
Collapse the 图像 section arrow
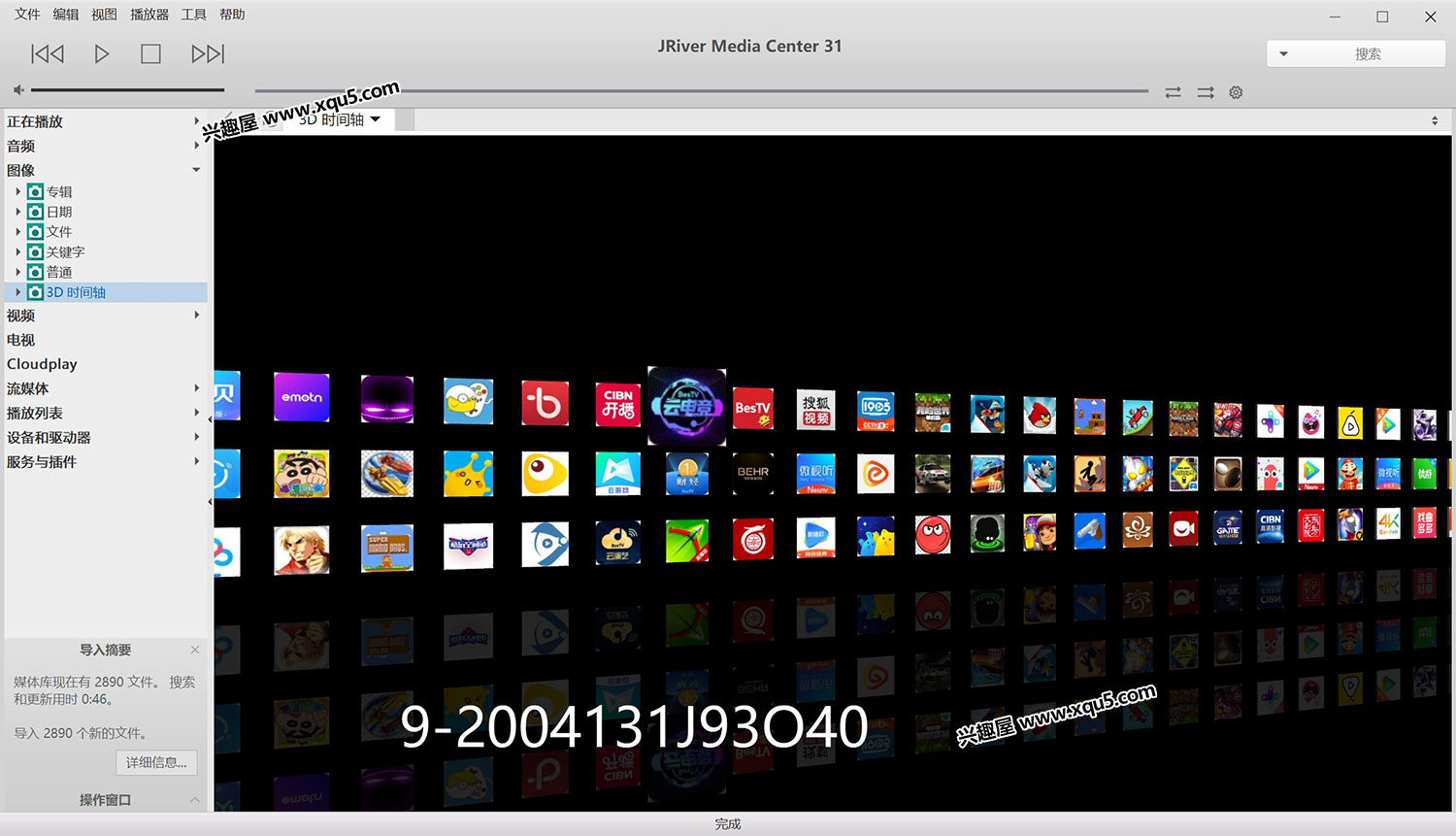[196, 170]
